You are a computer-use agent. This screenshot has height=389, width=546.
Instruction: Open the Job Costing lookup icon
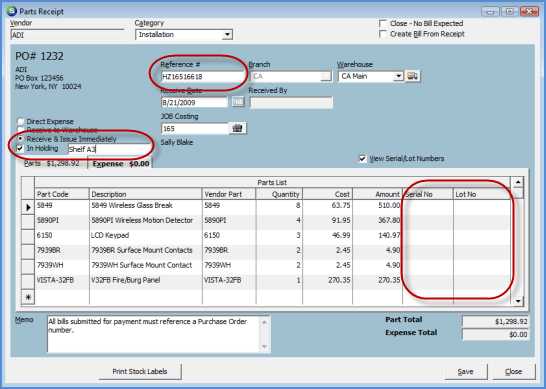237,128
